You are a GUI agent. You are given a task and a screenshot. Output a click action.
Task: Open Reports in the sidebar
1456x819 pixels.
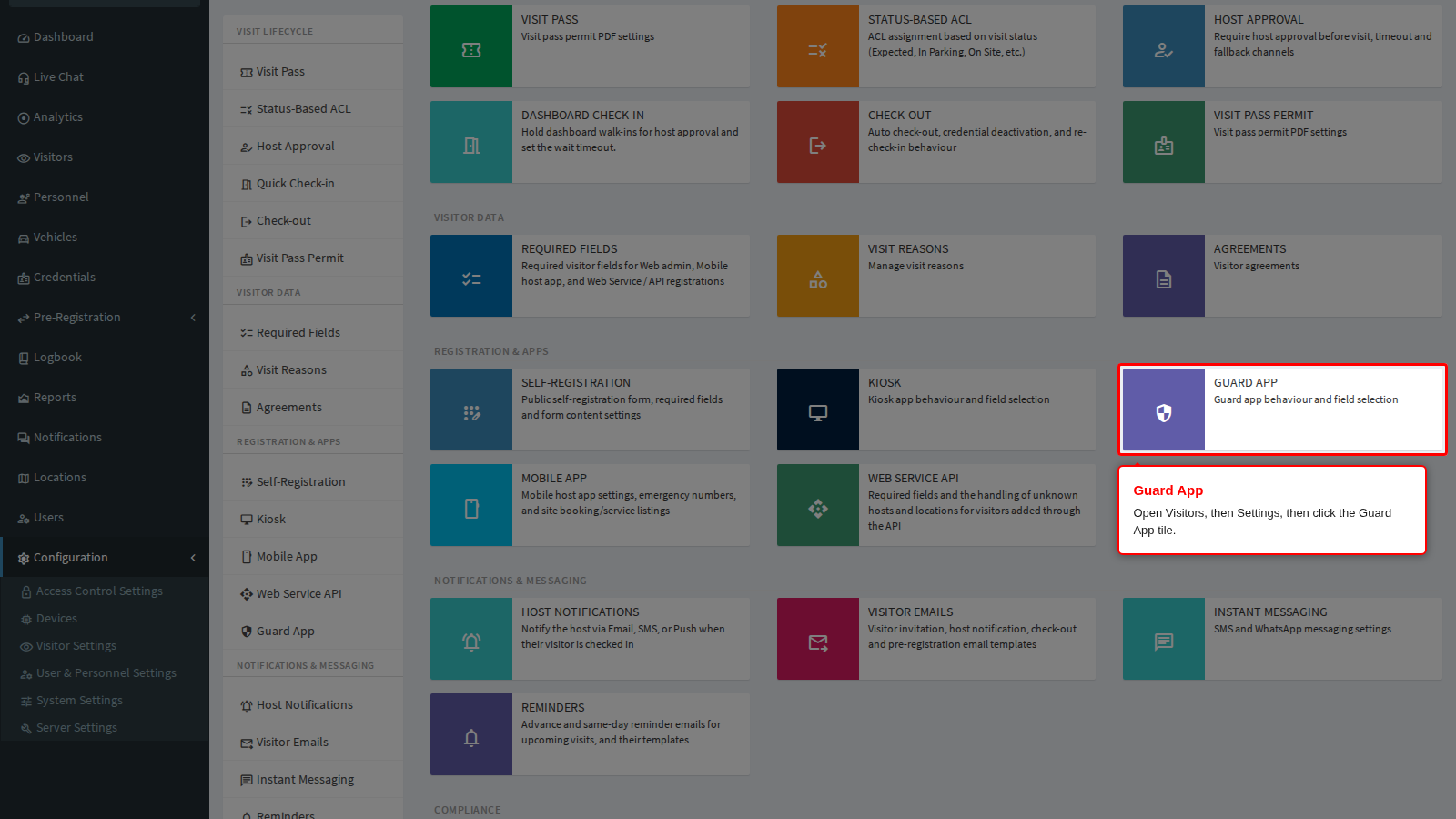coord(105,398)
